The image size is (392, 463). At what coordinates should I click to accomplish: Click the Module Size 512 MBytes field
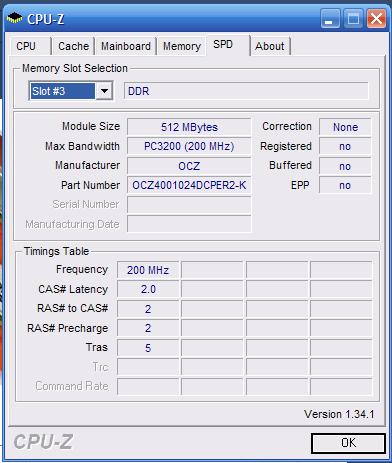(189, 127)
